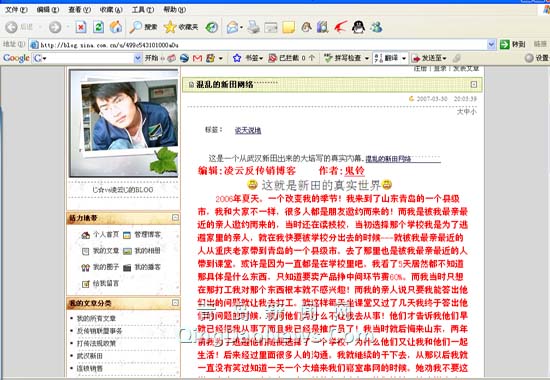Open the author link 鬼铃
The width and height of the screenshot is (550, 380).
click(355, 171)
